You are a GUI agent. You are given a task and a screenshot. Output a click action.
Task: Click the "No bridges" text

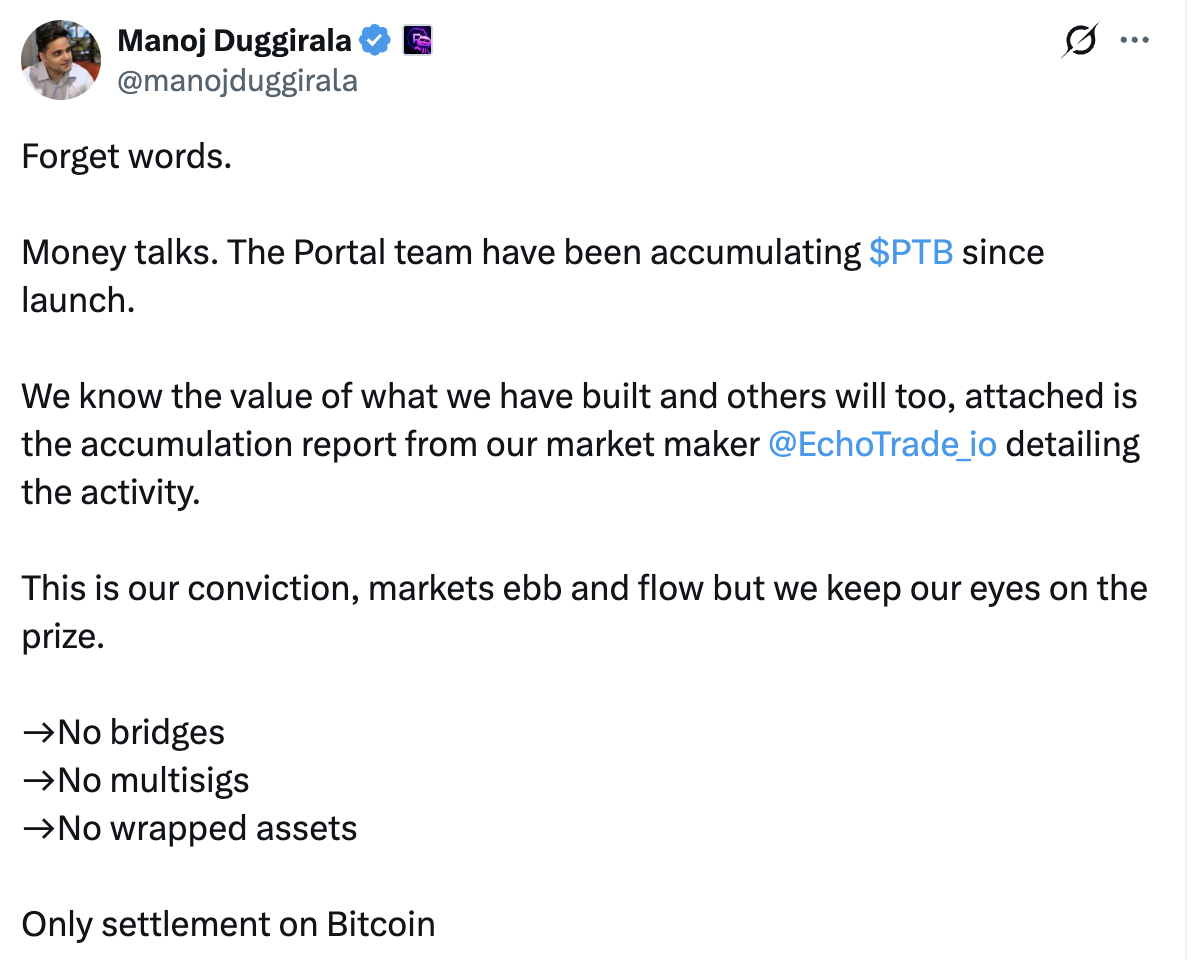141,733
